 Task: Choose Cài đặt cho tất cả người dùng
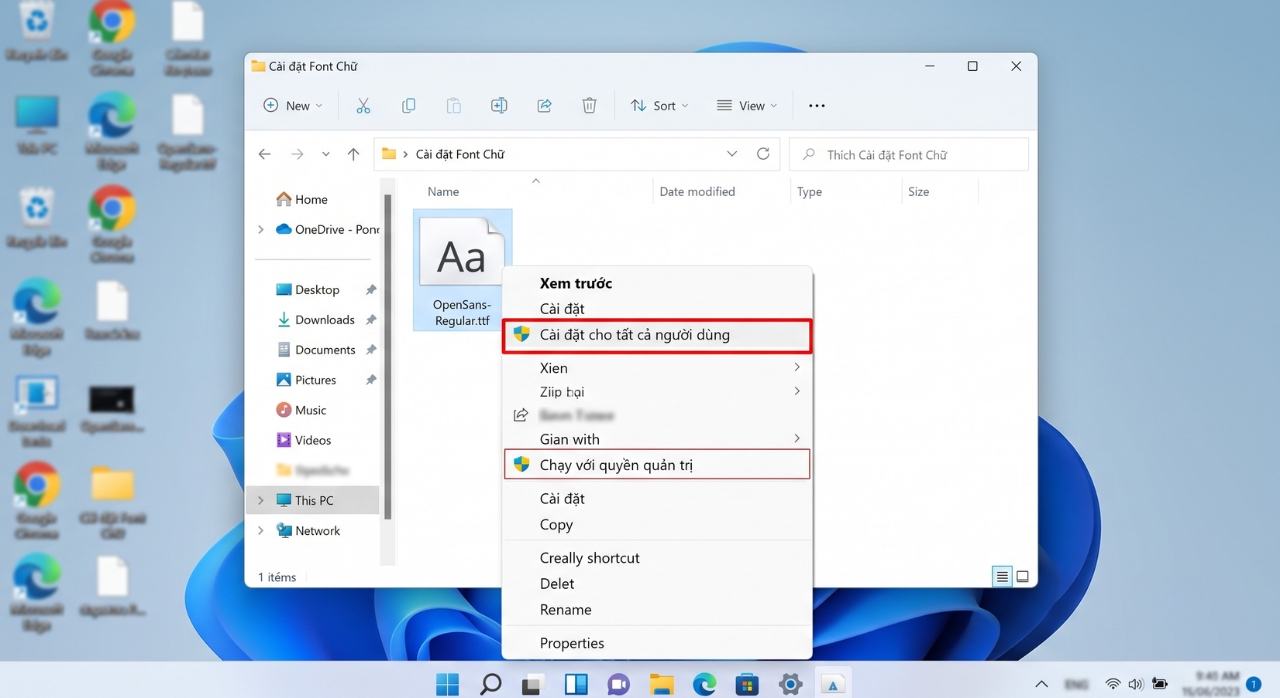pyautogui.click(x=657, y=335)
